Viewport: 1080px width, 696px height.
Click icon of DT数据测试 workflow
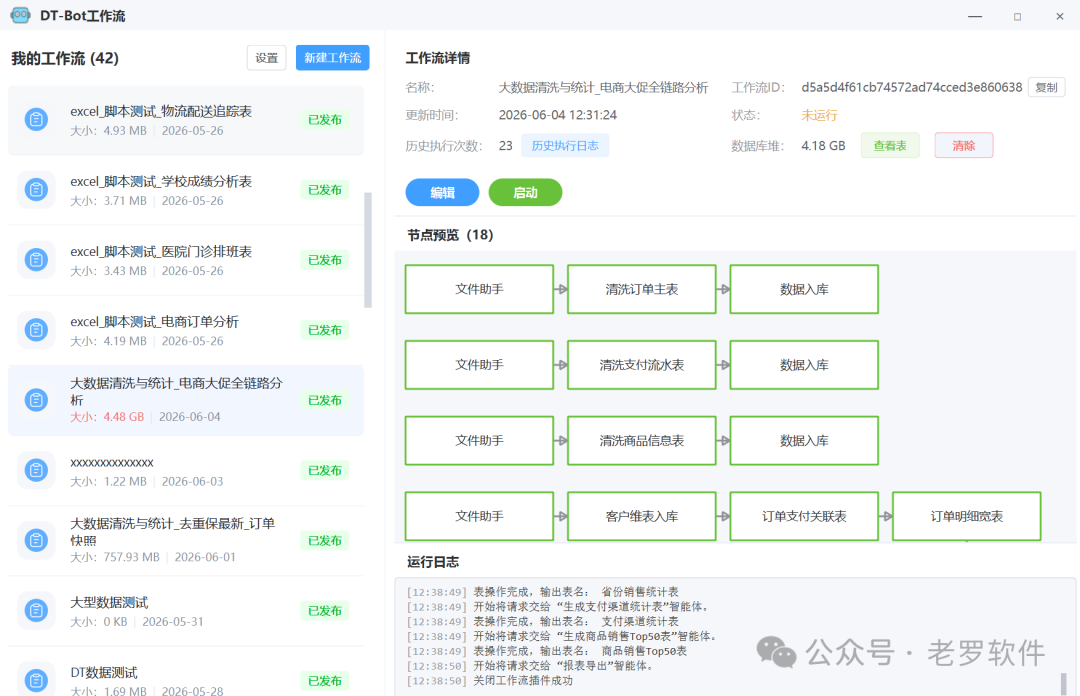37,680
